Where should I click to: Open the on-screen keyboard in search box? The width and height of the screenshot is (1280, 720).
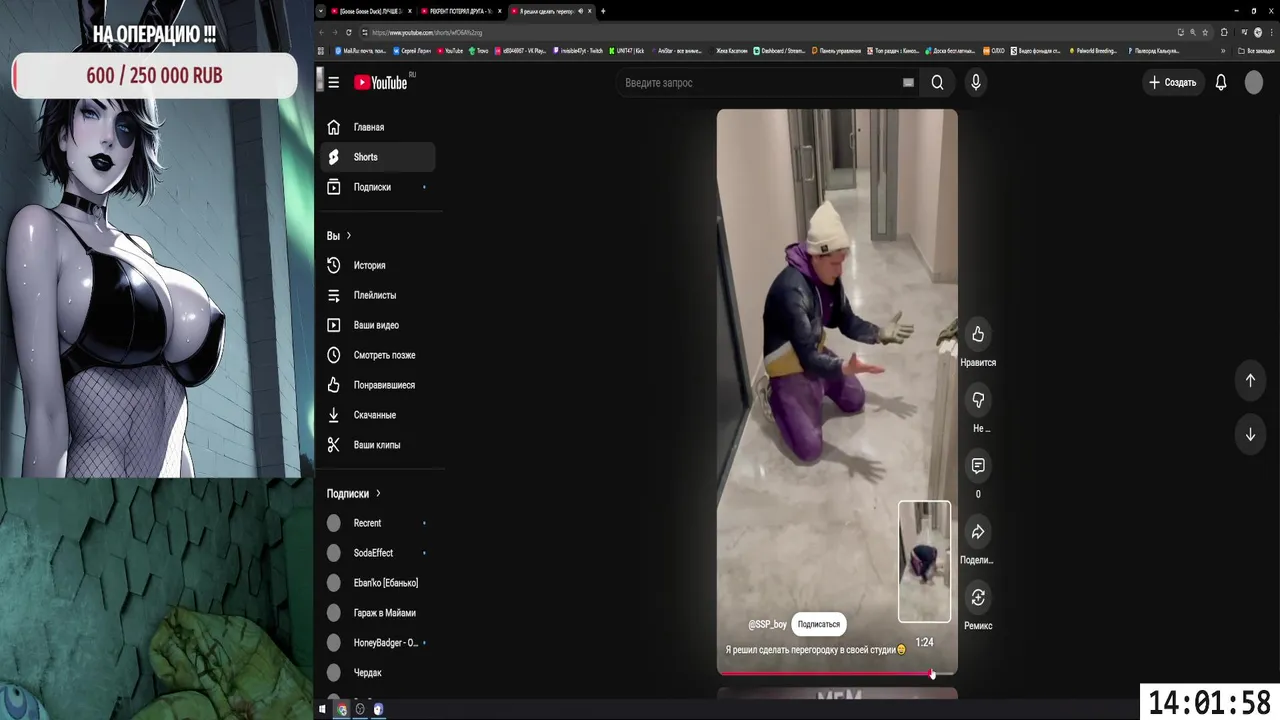(908, 83)
